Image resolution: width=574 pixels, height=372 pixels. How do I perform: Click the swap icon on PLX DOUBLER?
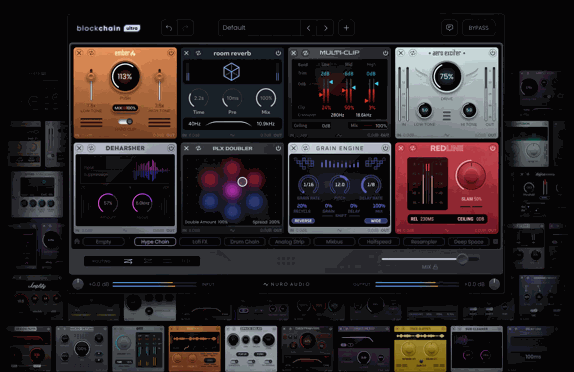198,148
